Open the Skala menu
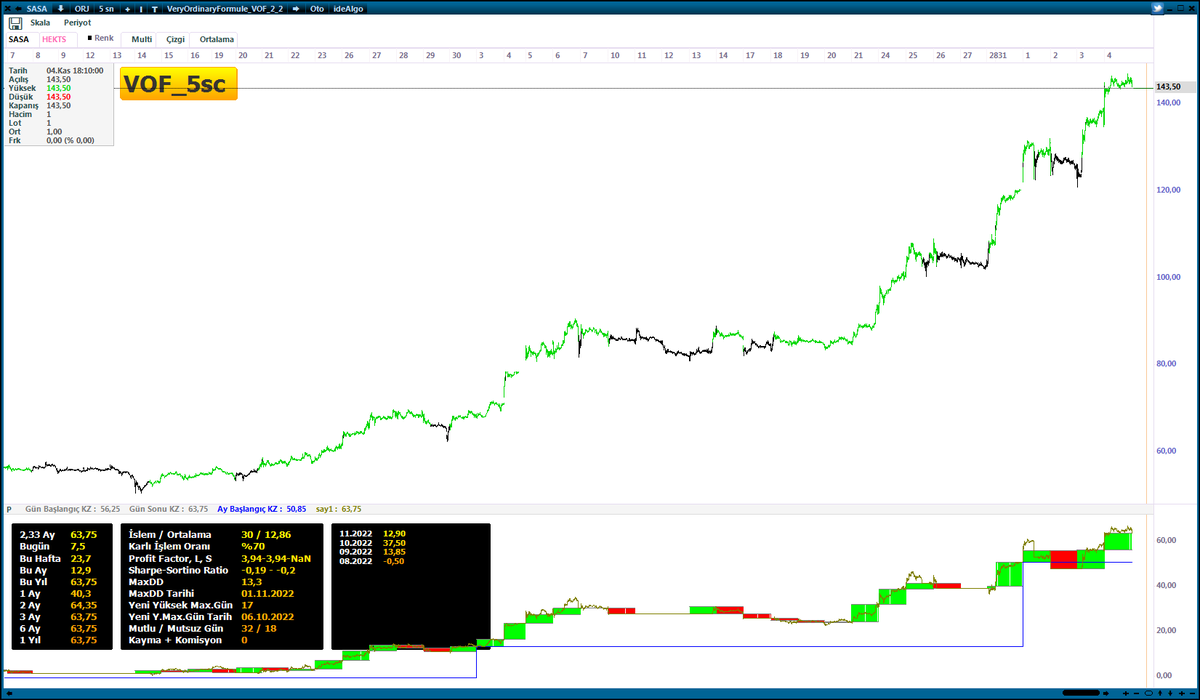1200x700 pixels. click(x=40, y=23)
